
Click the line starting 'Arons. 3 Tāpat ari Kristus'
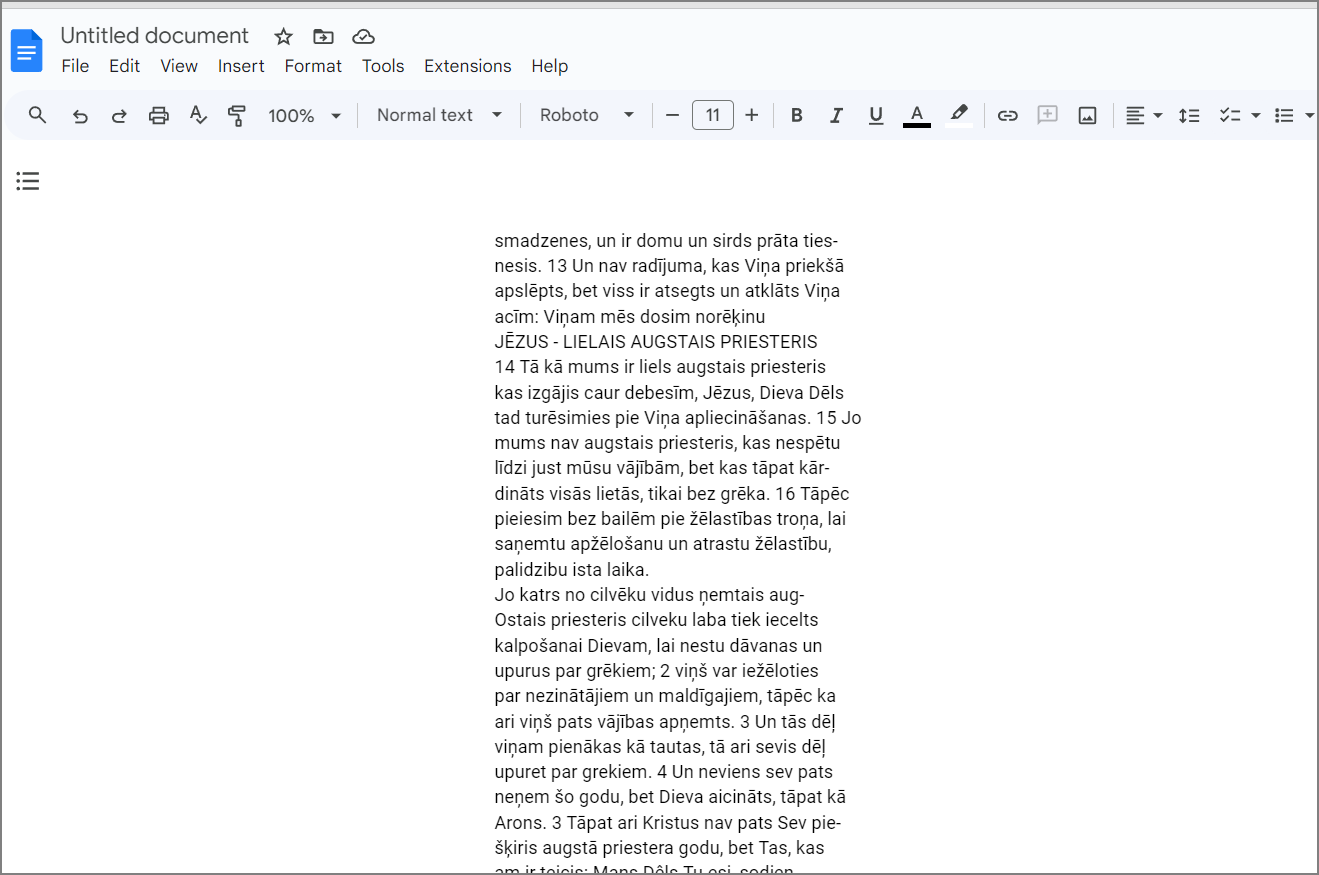[668, 823]
